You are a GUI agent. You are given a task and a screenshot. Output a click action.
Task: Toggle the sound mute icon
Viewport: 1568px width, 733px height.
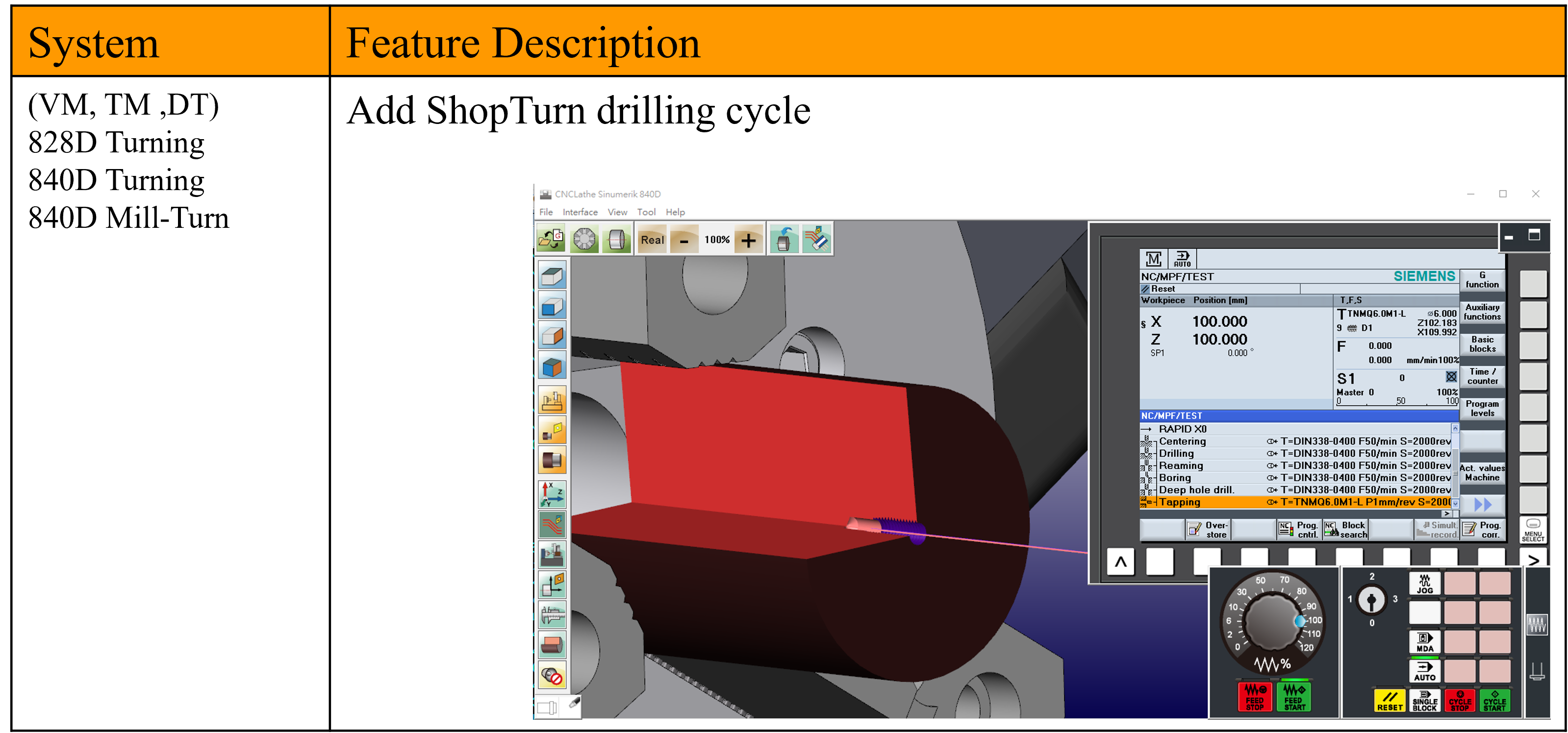[x=552, y=676]
